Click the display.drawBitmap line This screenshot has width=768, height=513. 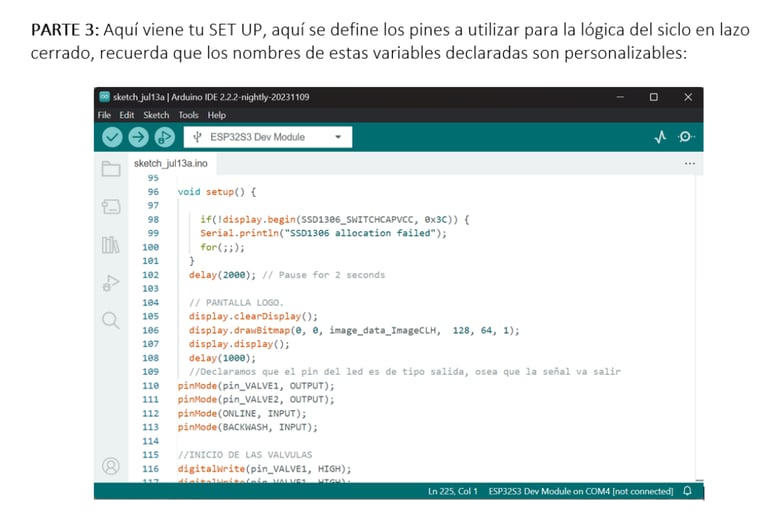pos(354,330)
